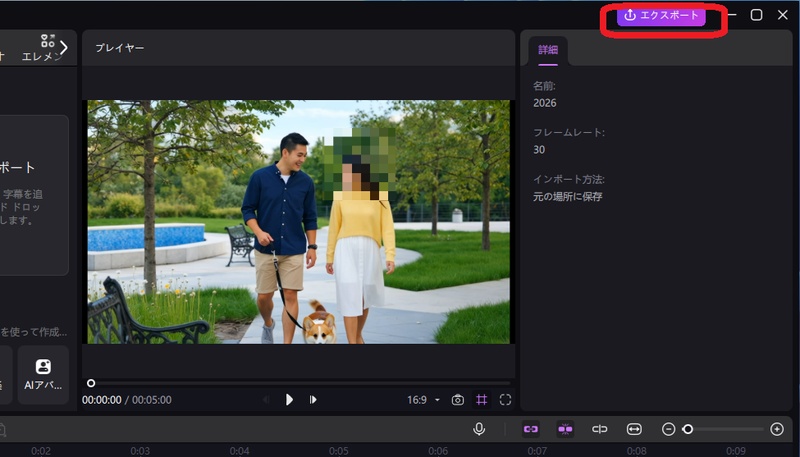Click the 0:07 mark on timeline ruler
The width and height of the screenshot is (800, 457).
pos(537,451)
